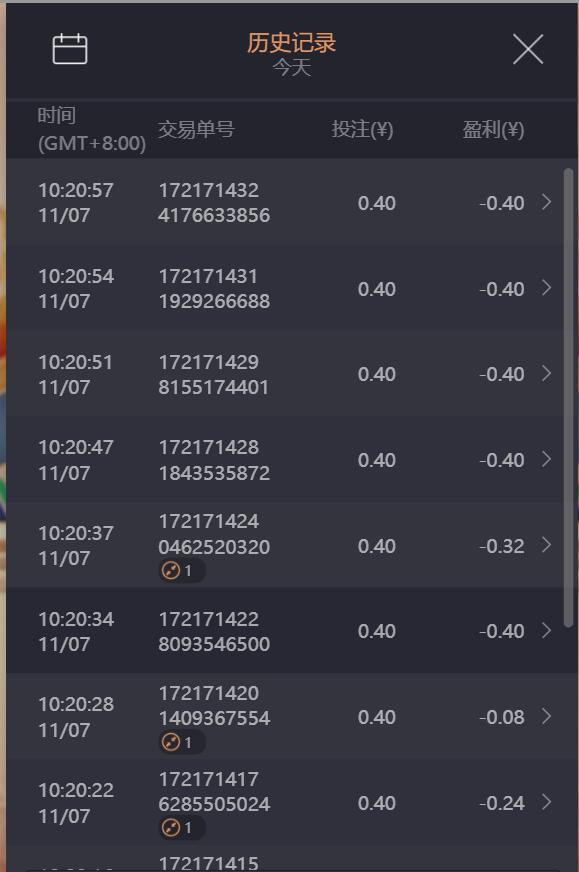
Task: Expand details arrow for 10:20:57 record
Action: pos(546,202)
